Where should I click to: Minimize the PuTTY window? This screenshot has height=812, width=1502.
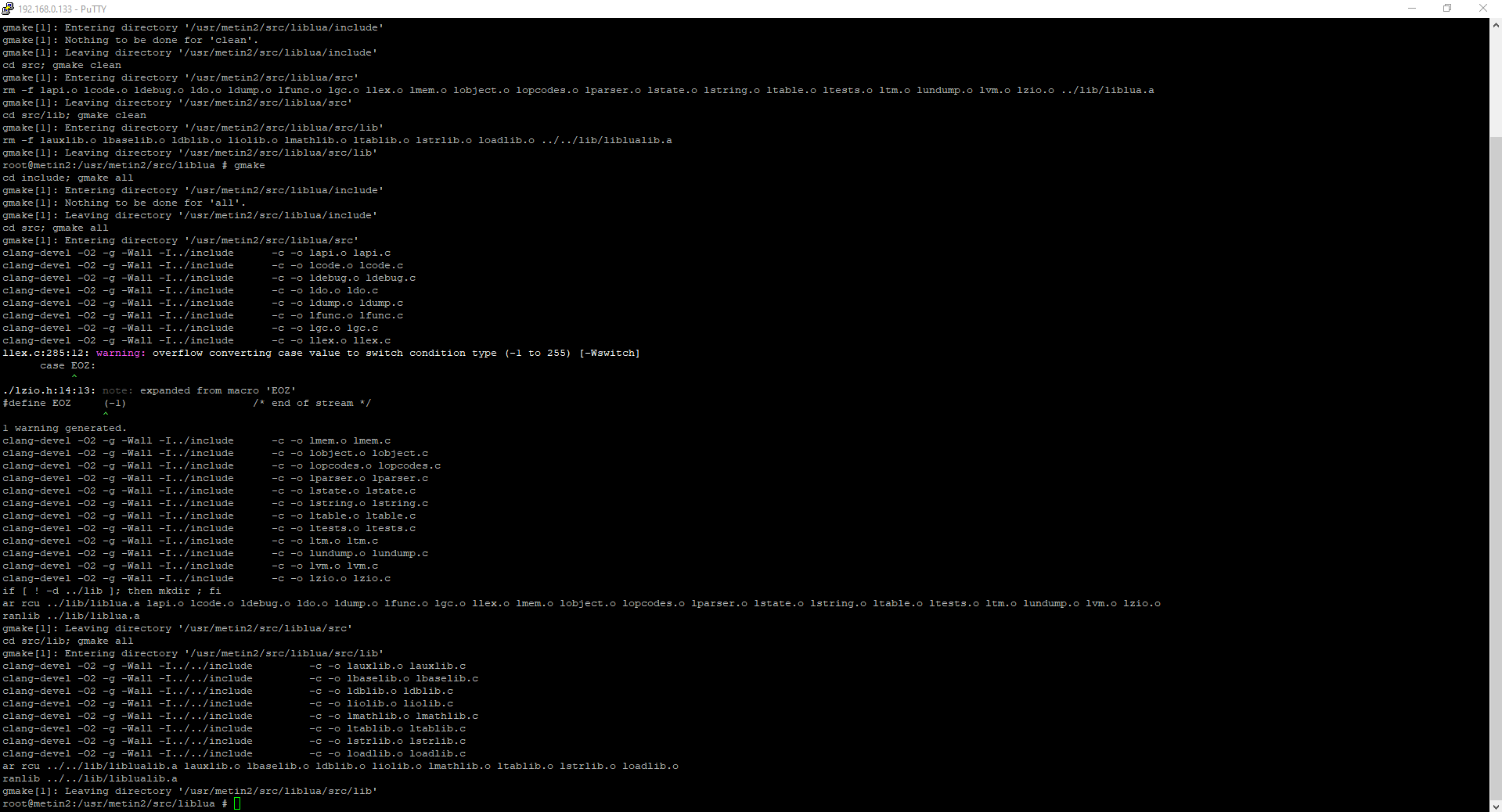click(x=1412, y=9)
